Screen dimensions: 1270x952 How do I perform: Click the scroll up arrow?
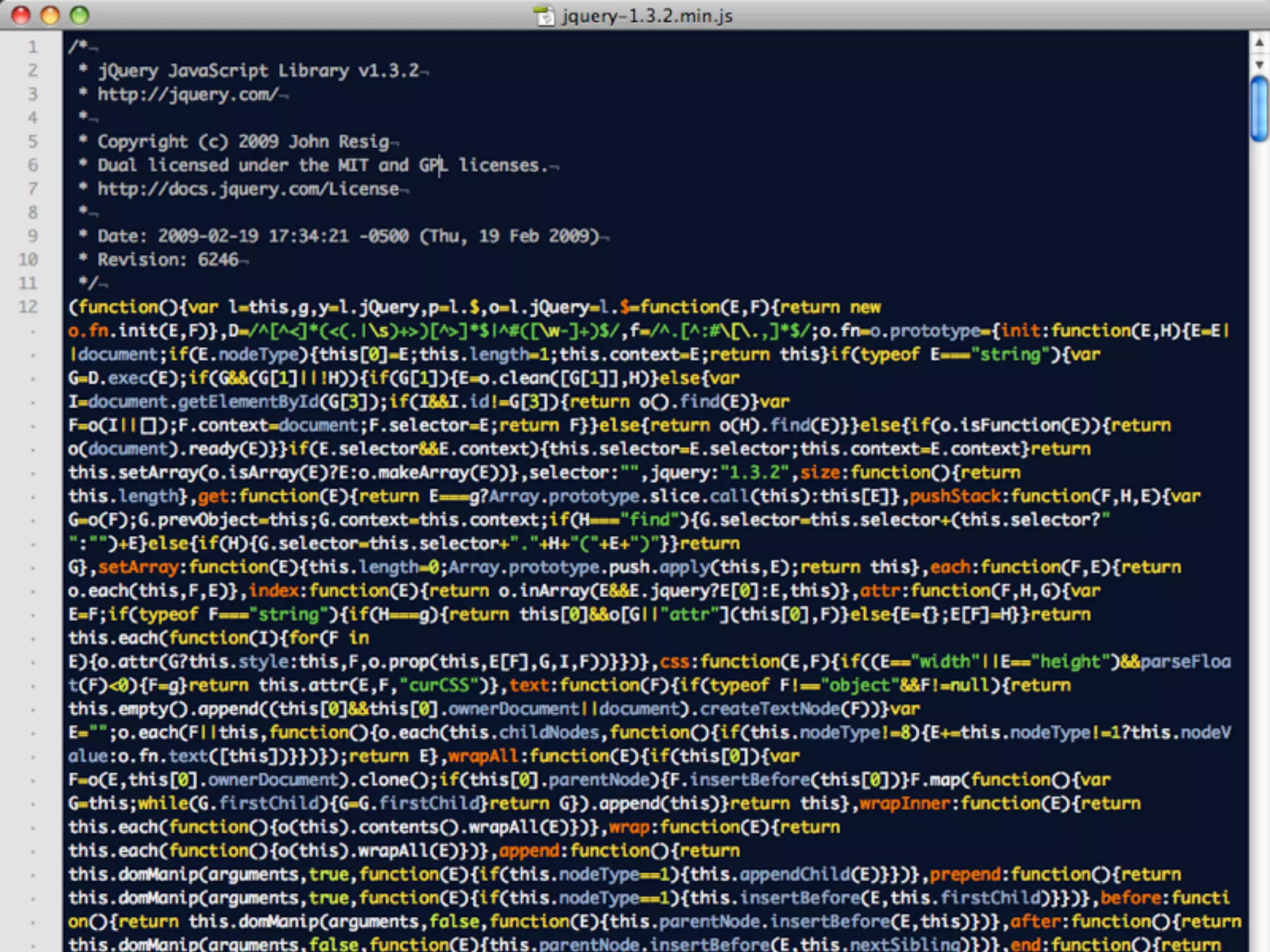click(x=1259, y=43)
